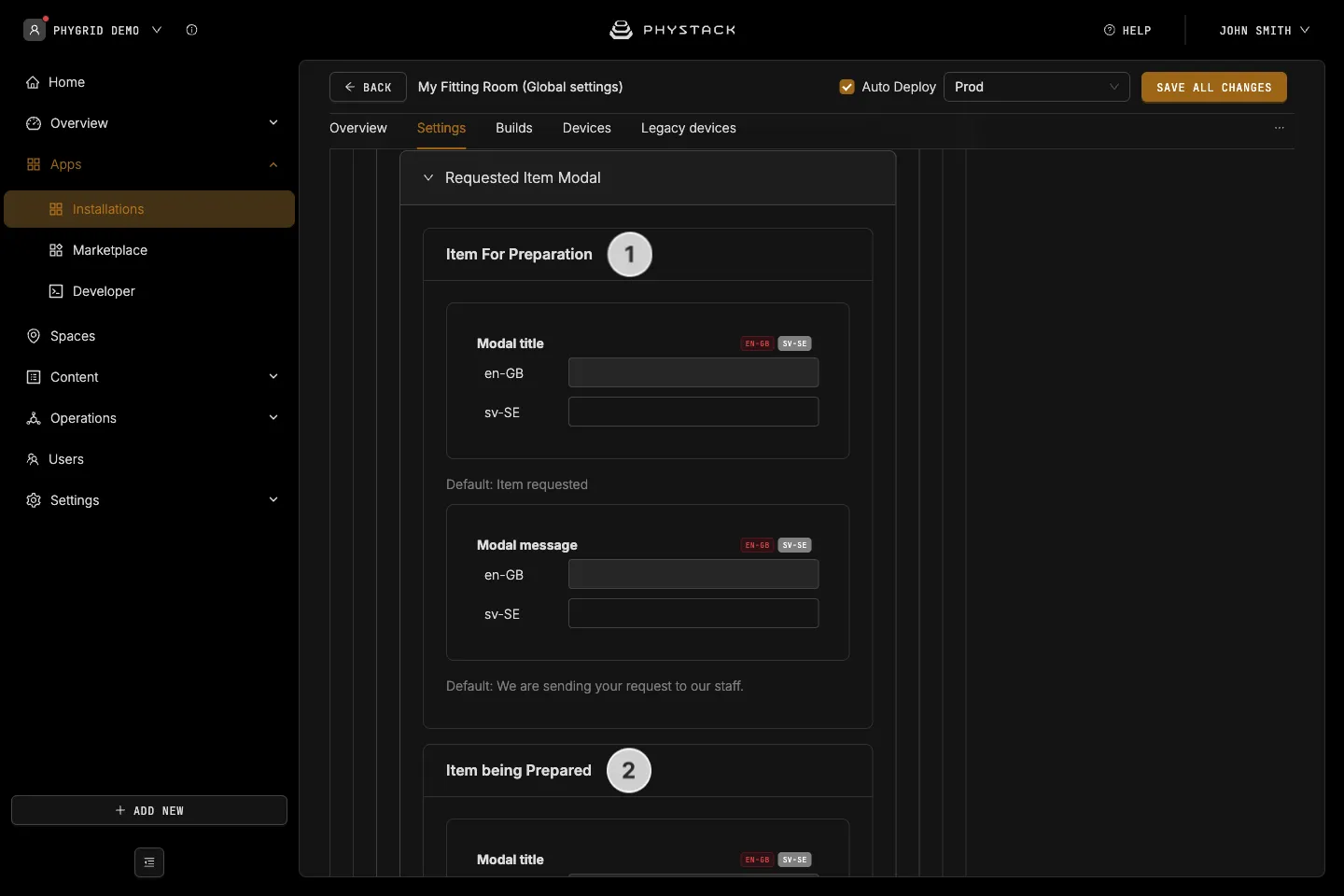Screen dimensions: 1344x896
Task: Click the Add New button
Action: 149,810
